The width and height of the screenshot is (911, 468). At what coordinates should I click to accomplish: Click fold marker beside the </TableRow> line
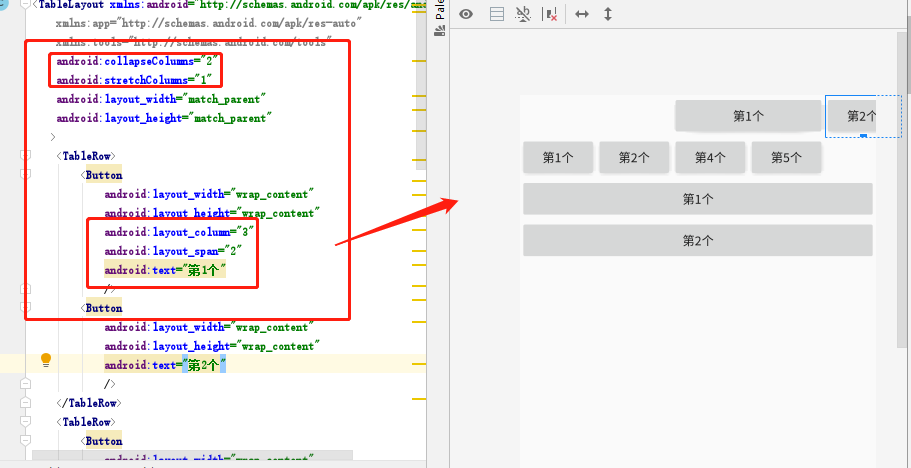coord(25,402)
